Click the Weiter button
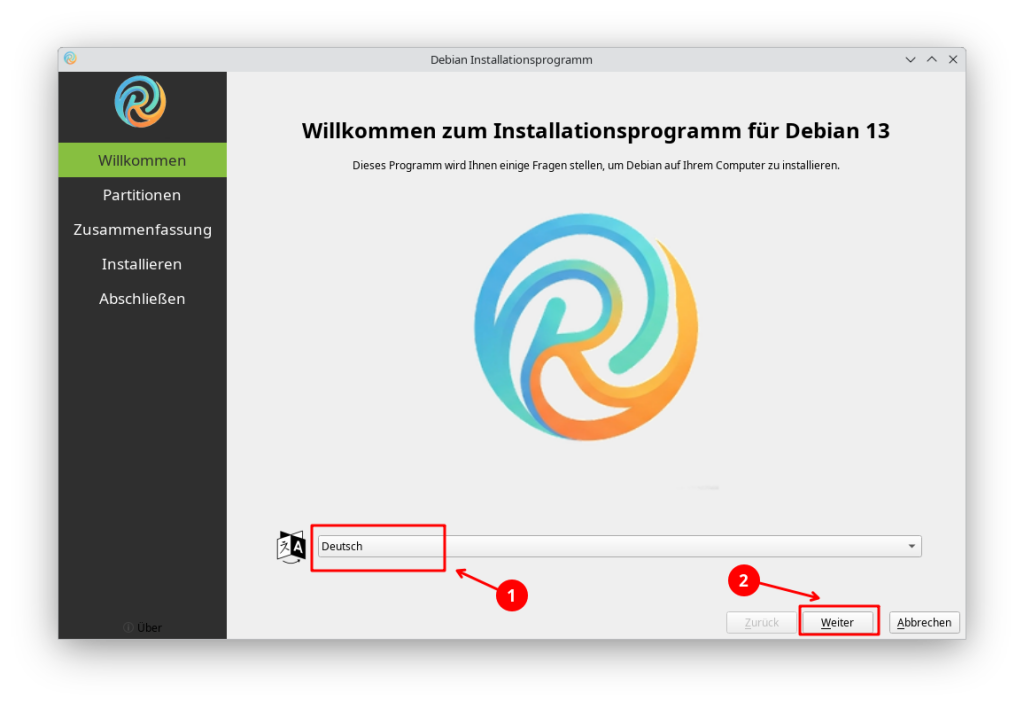1024x708 pixels. point(837,622)
